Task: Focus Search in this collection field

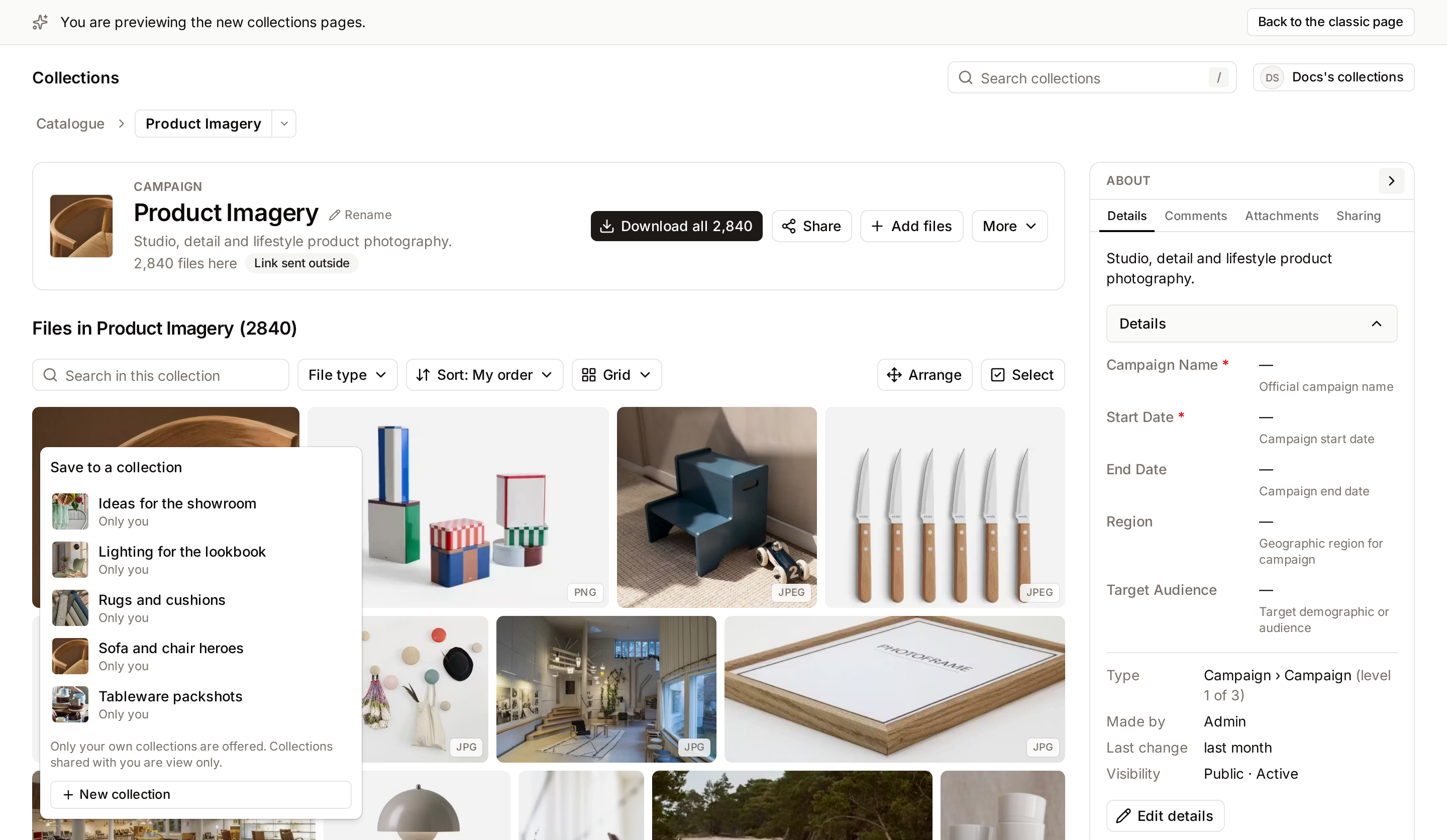Action: pos(160,375)
